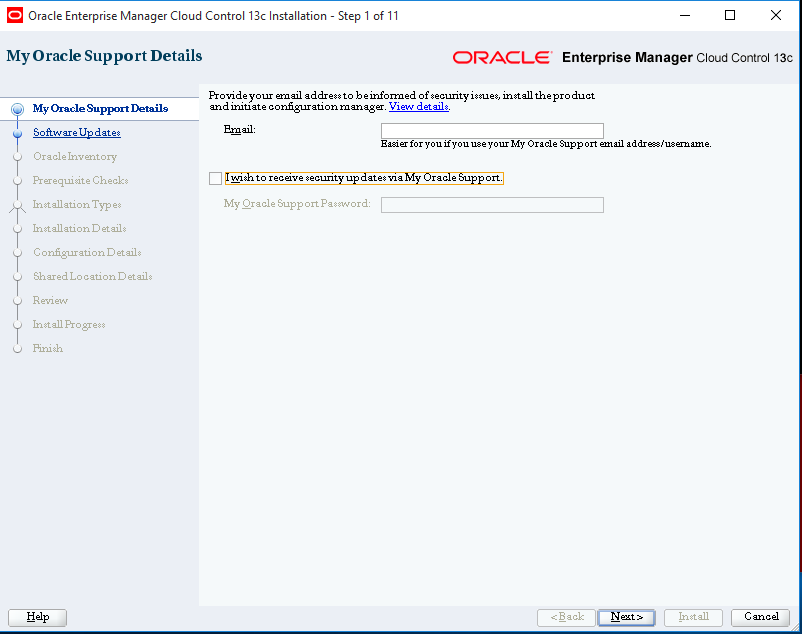The width and height of the screenshot is (802, 634).
Task: Toggle the I wish to receive security updates option
Action: tap(215, 178)
